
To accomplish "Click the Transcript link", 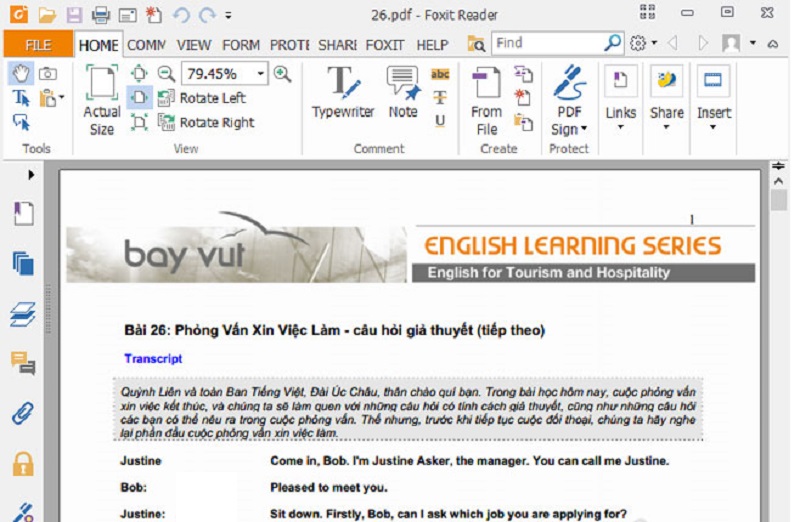I will click(153, 359).
